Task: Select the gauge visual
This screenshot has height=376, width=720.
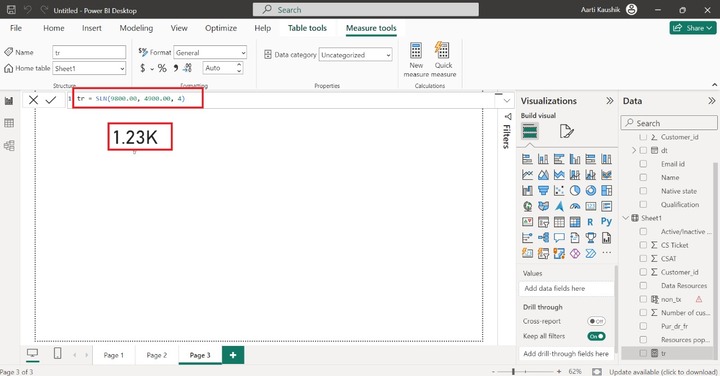Action: point(575,207)
